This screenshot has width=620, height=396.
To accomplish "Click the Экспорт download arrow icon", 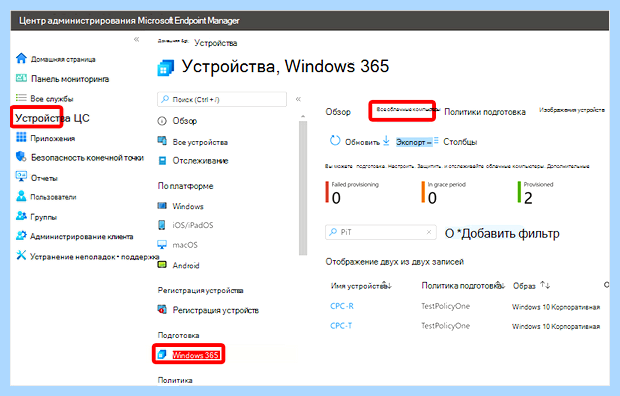I will pos(386,140).
